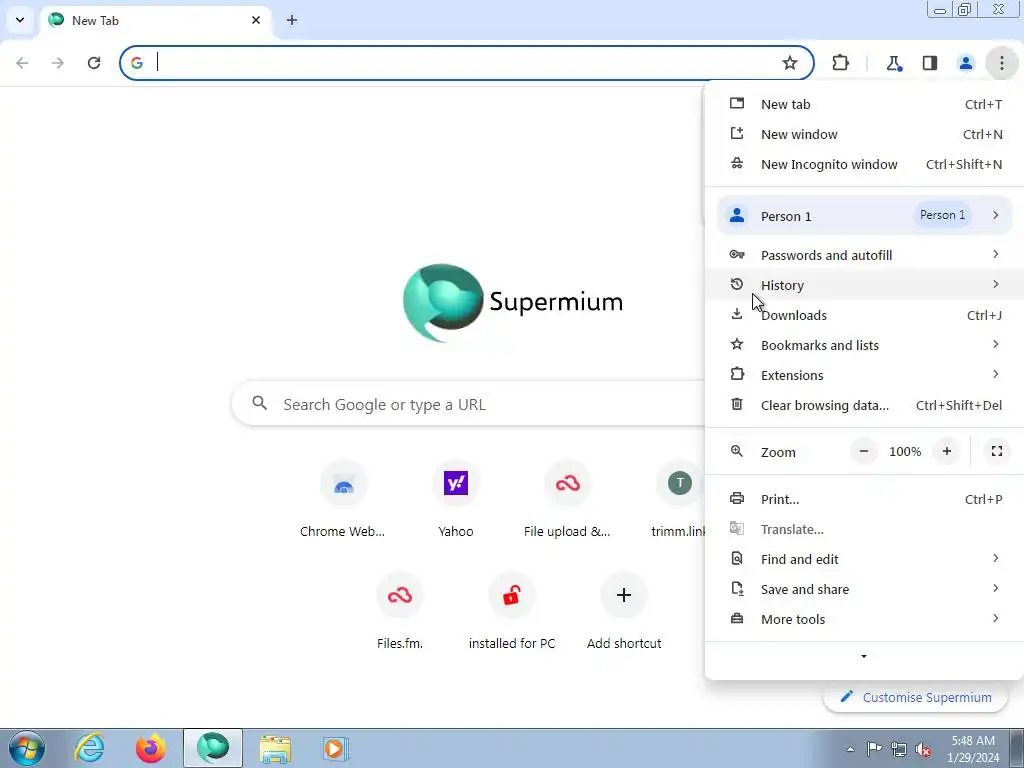The image size is (1024, 768).
Task: Open Windows Explorer folder on taskbar
Action: click(275, 748)
